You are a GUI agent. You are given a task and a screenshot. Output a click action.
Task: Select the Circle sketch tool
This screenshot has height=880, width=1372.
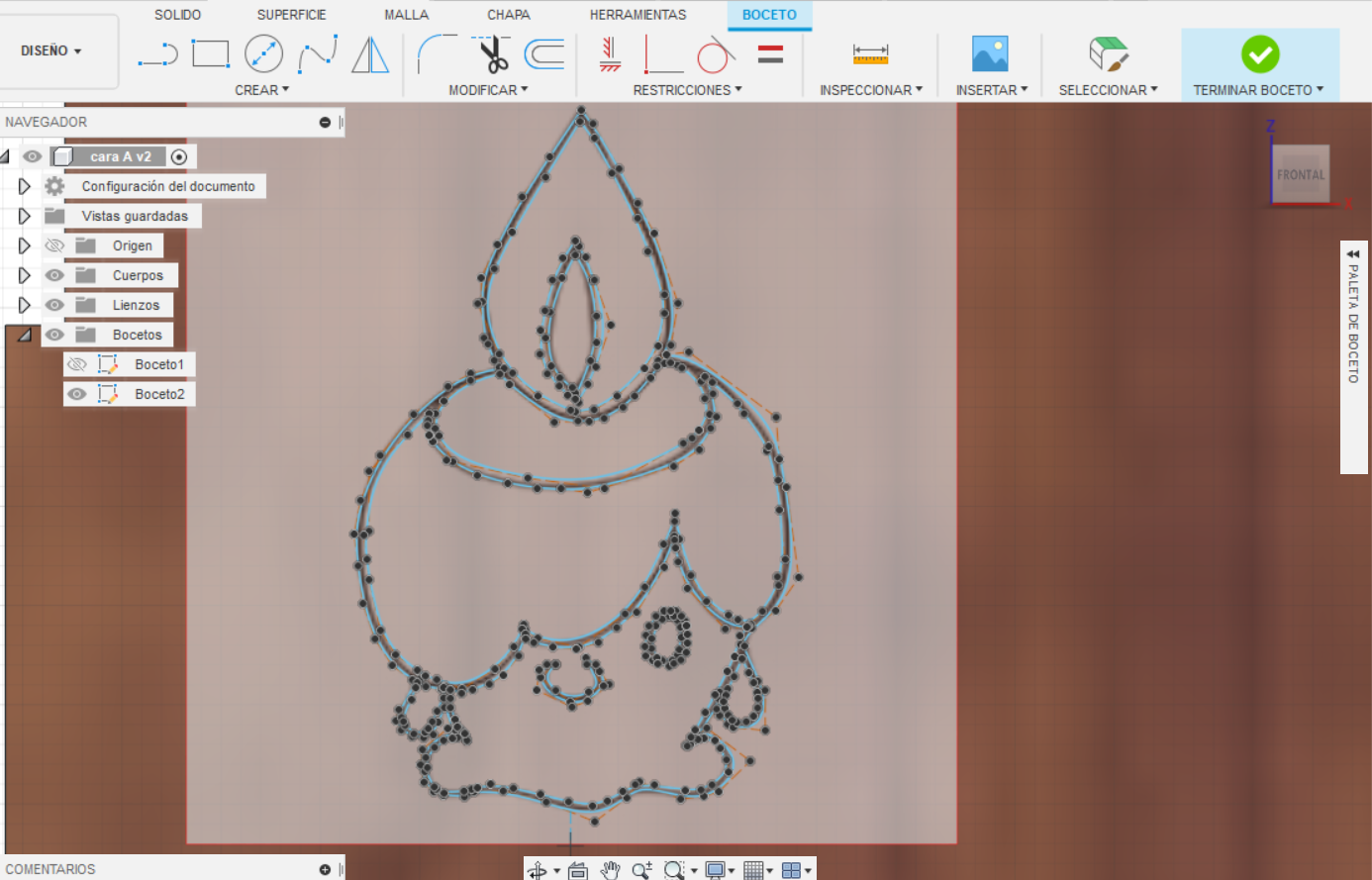(x=264, y=54)
